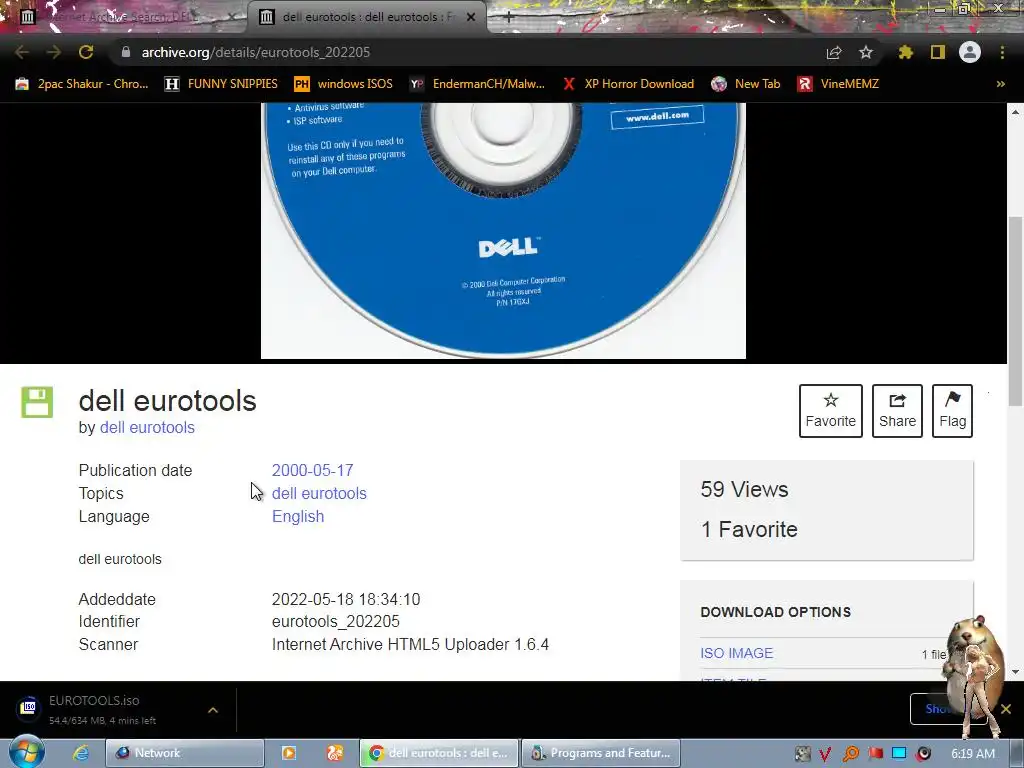Switch to Programs and Features window

coord(601,753)
